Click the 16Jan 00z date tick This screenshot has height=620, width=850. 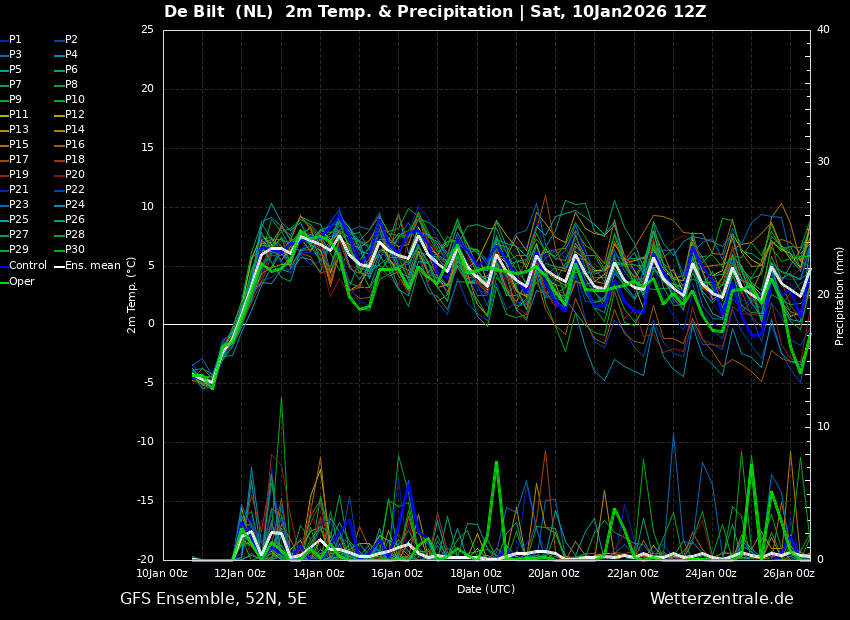tap(396, 573)
